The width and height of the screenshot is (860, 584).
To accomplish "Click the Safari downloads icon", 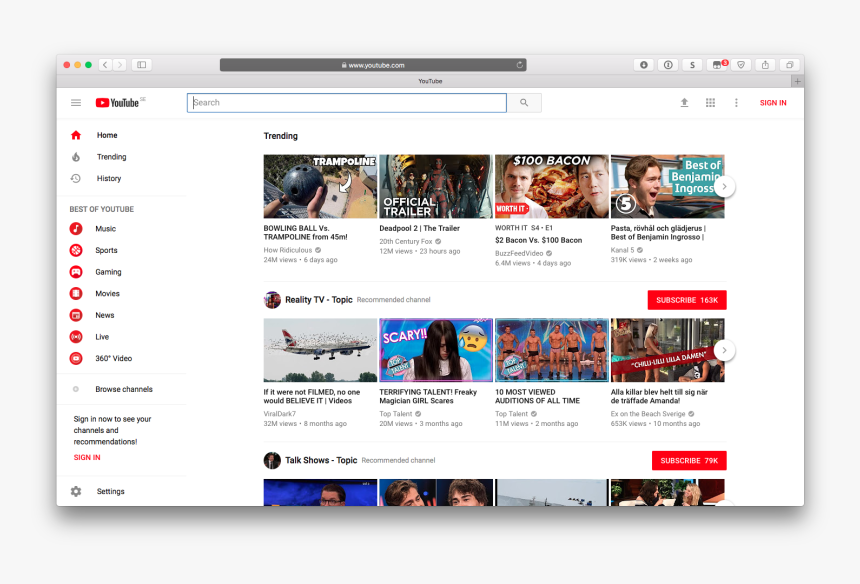I will [x=643, y=65].
